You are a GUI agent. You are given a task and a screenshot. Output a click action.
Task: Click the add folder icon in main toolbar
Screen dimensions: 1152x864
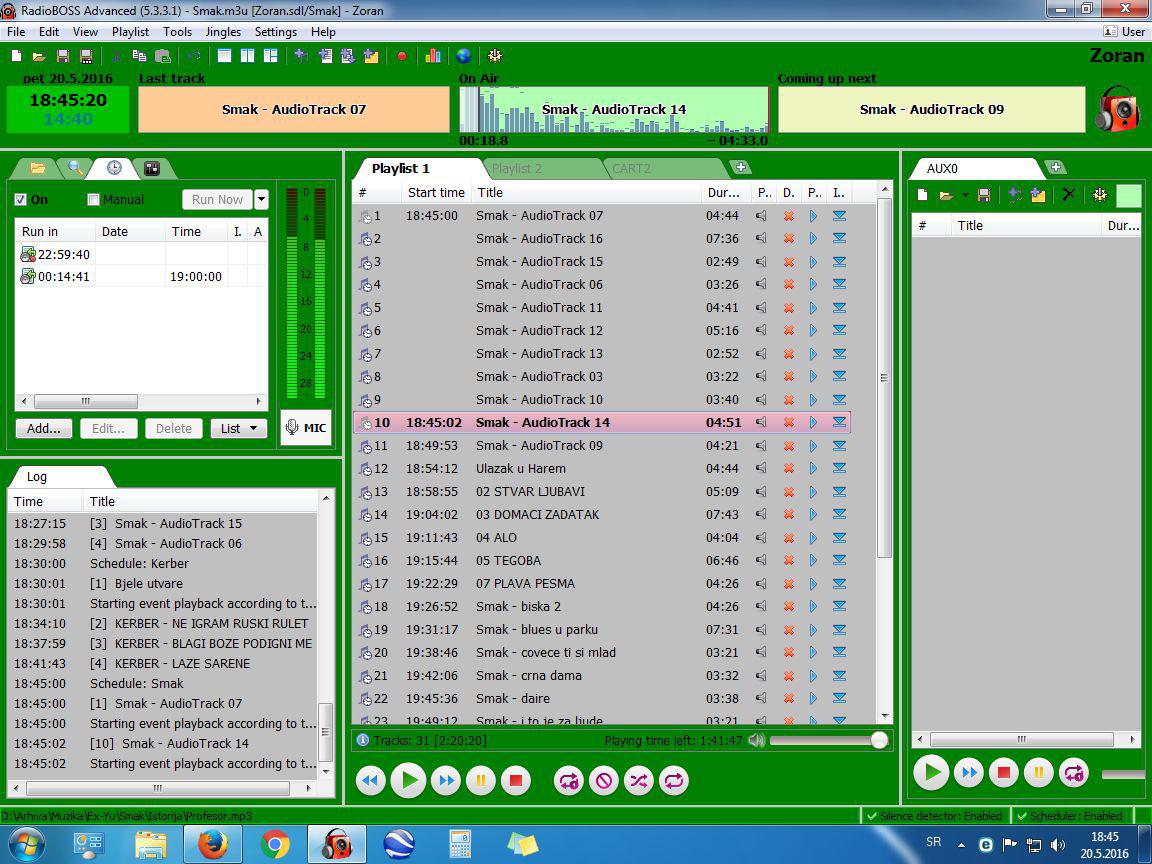coord(371,56)
